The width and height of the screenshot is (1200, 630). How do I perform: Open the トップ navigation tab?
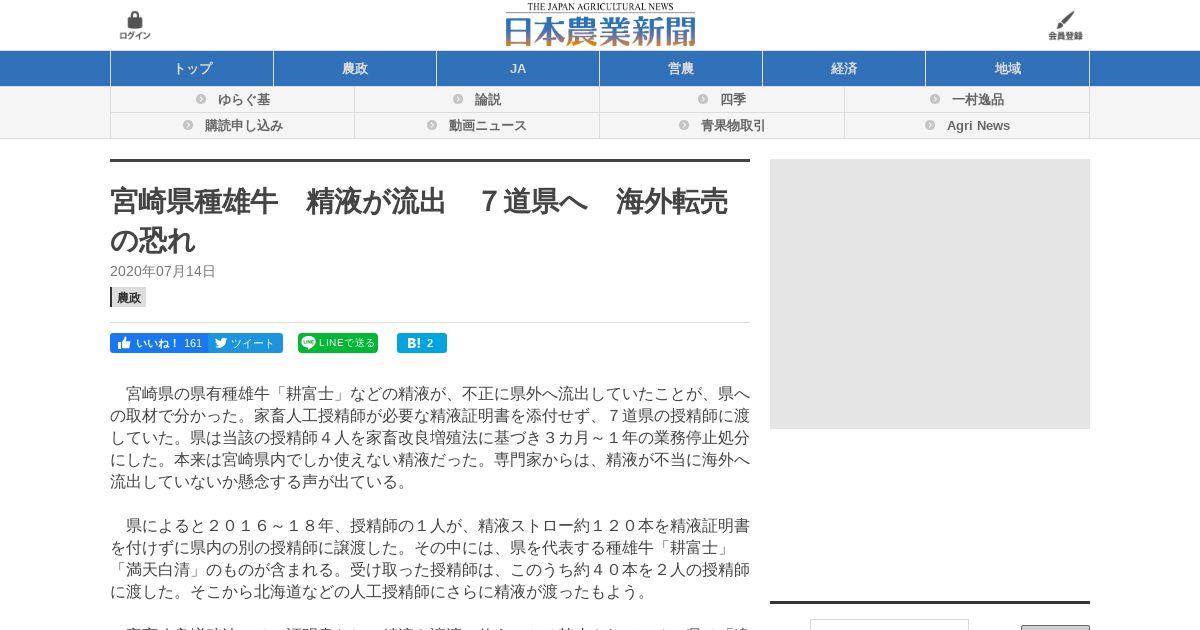(x=192, y=68)
